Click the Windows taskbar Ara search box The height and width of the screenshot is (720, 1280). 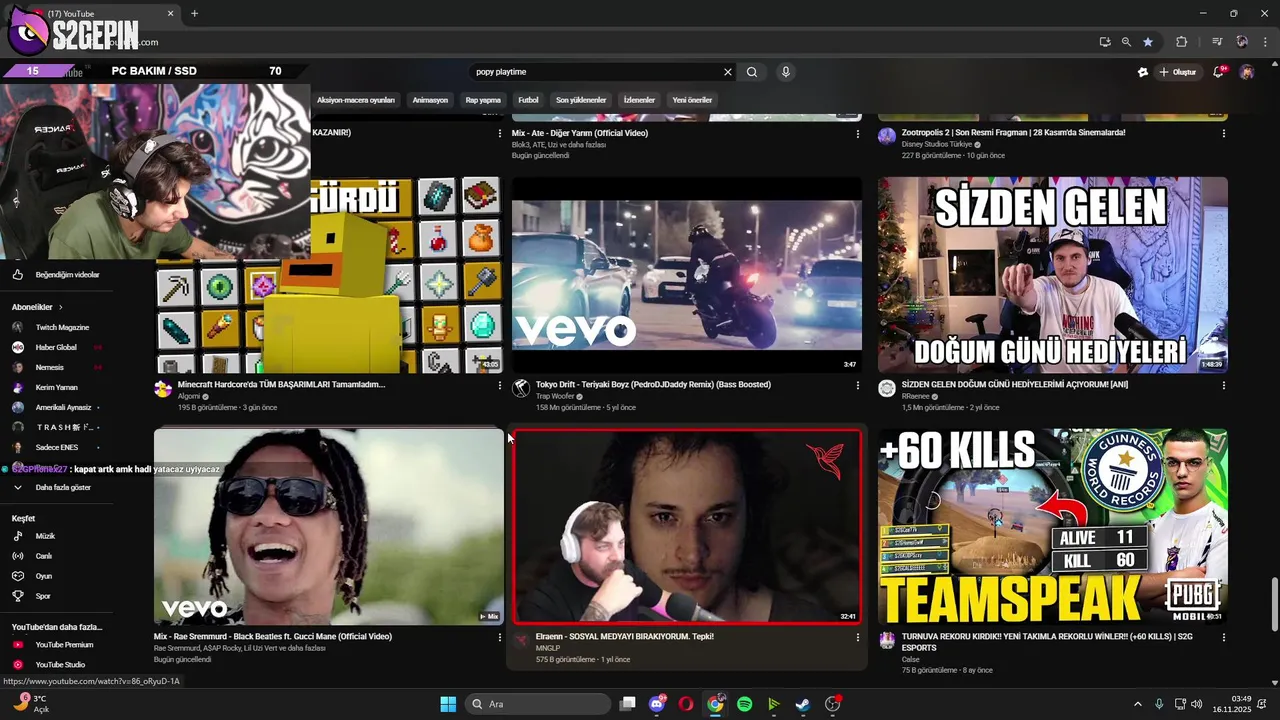(540, 704)
